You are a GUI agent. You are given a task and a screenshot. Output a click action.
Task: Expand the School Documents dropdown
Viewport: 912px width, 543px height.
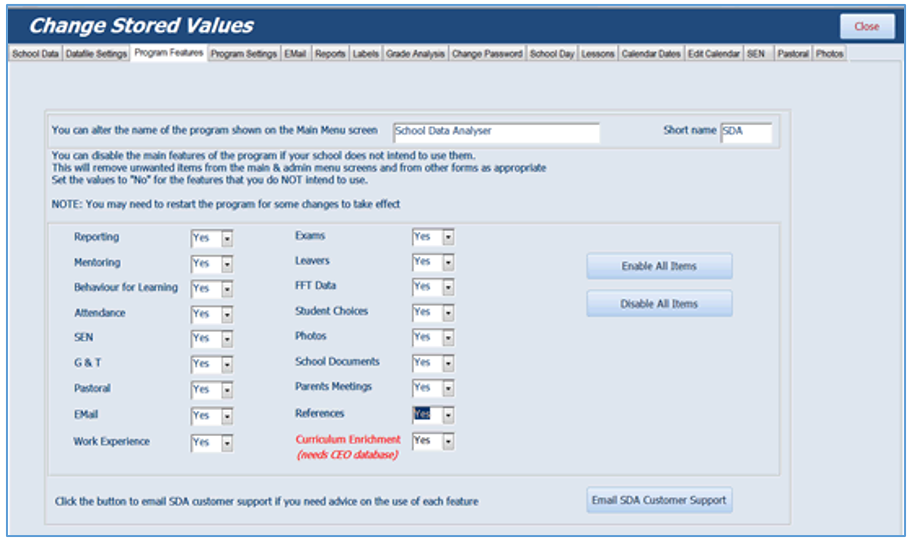click(x=448, y=363)
